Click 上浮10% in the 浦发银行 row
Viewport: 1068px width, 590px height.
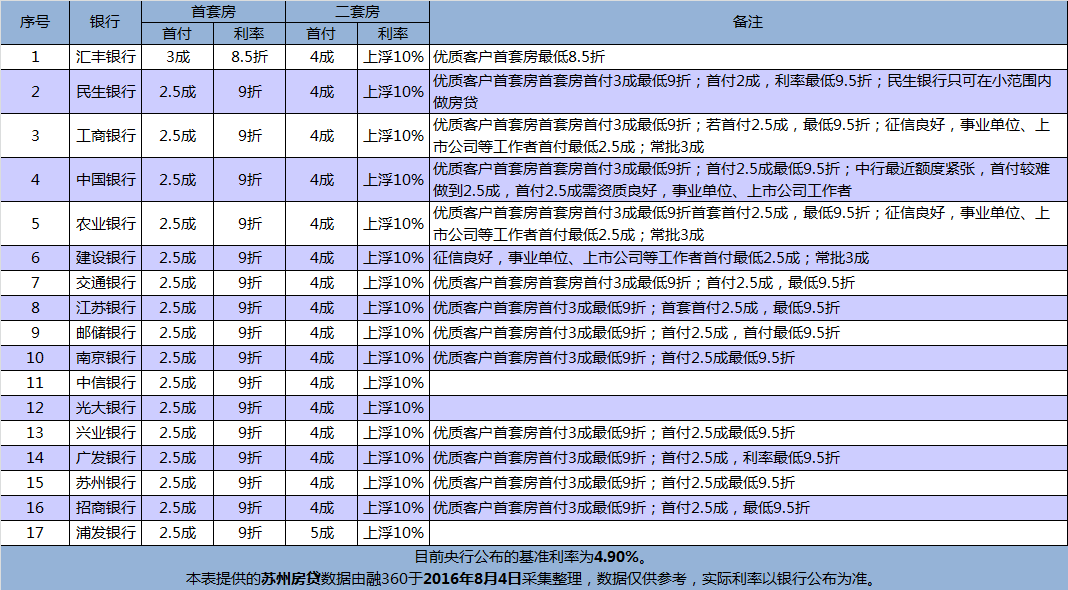(x=394, y=533)
